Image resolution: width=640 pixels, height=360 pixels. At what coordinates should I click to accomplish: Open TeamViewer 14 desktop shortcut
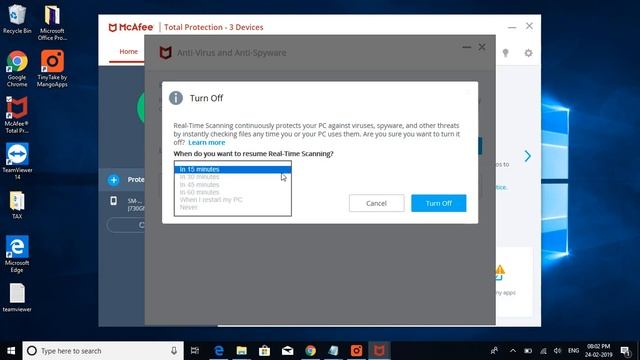17,161
